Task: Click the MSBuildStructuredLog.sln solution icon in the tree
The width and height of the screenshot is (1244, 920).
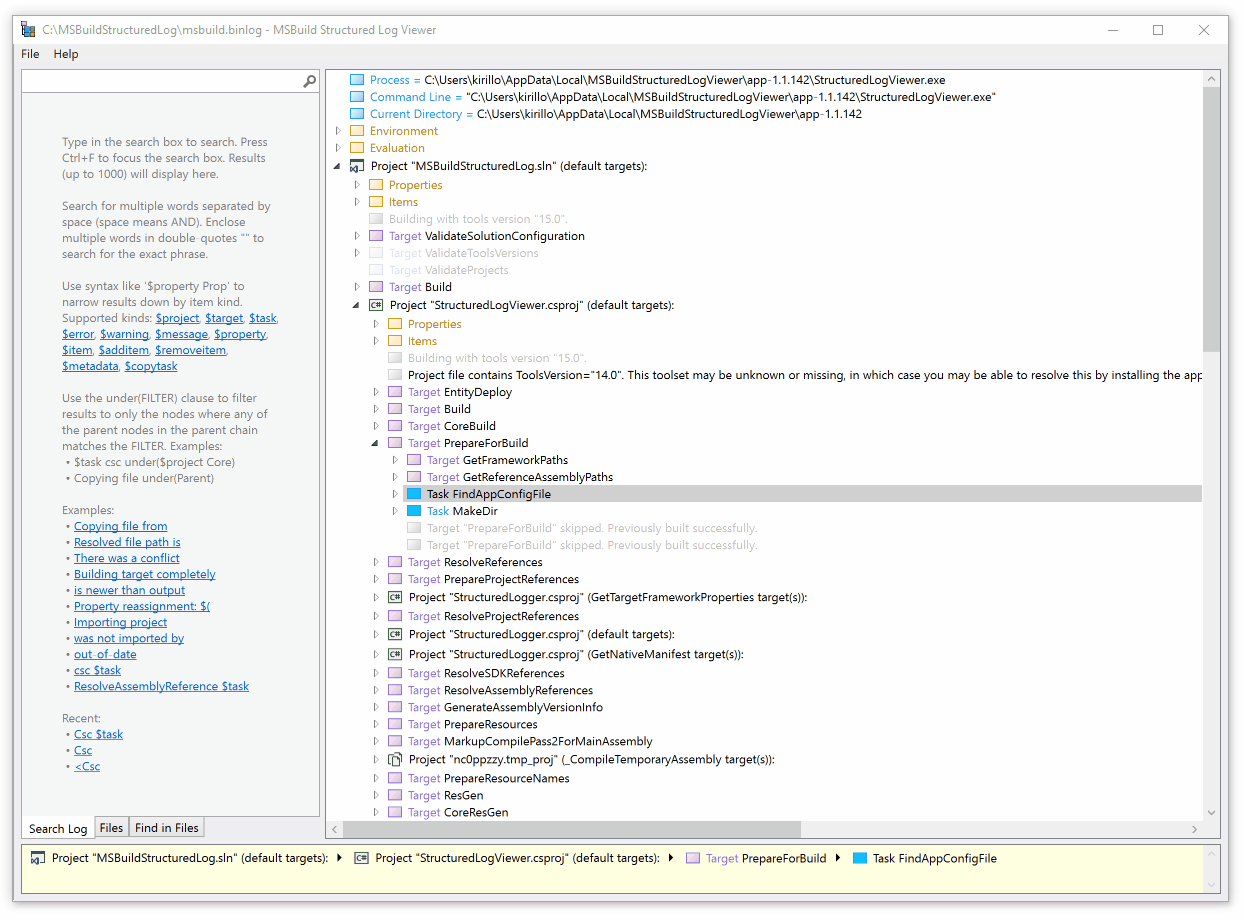Action: click(x=357, y=166)
